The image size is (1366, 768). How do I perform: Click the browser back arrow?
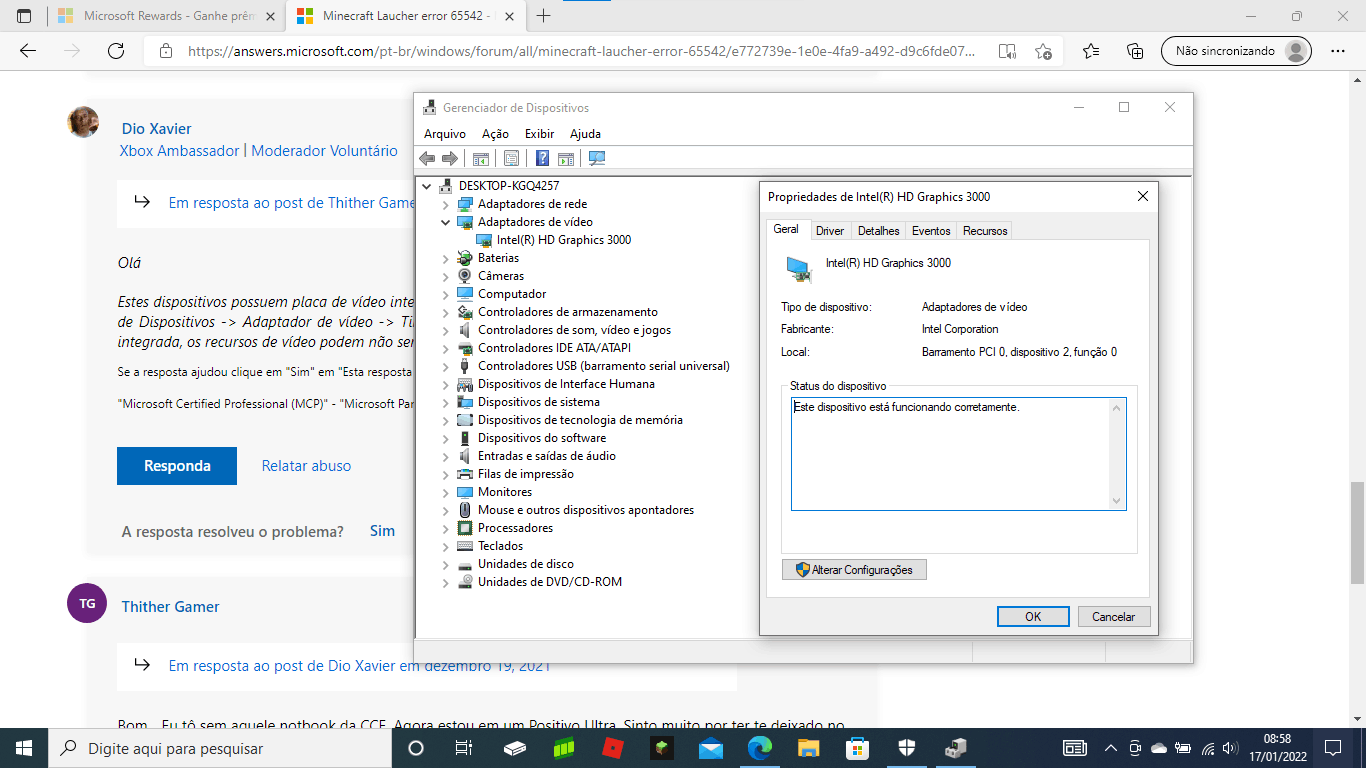(28, 51)
